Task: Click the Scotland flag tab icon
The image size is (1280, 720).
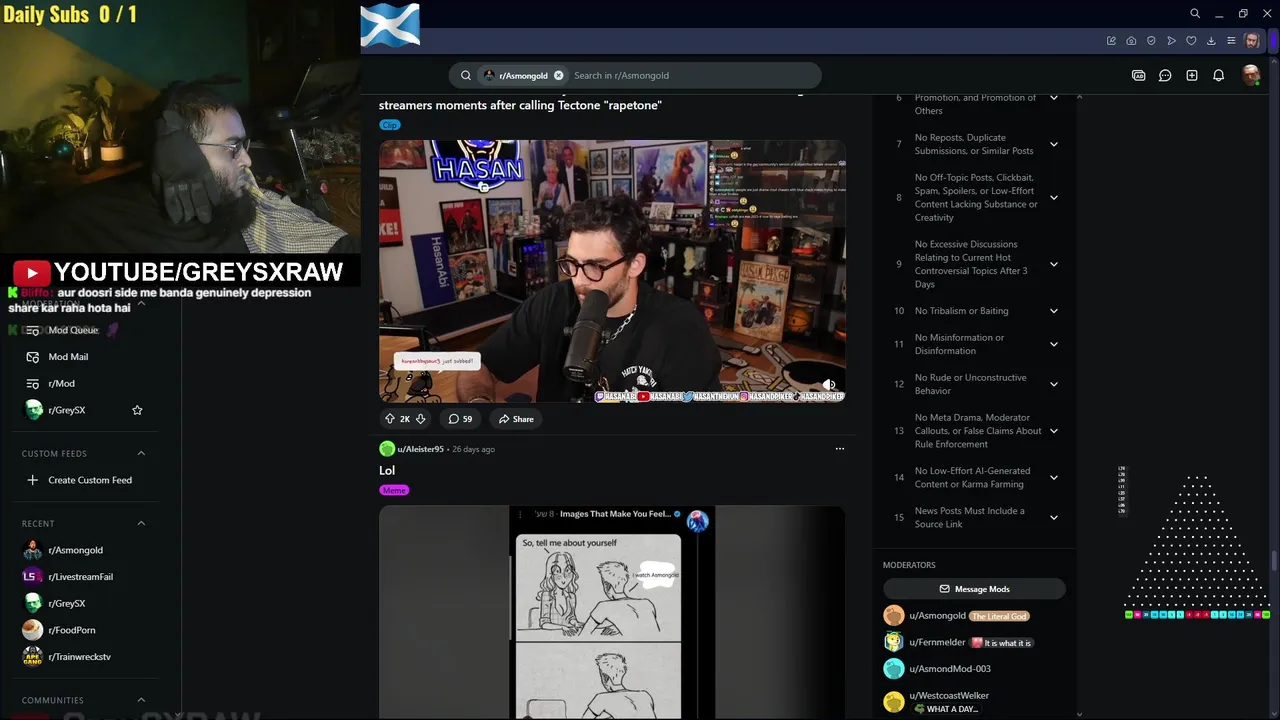Action: [390, 25]
